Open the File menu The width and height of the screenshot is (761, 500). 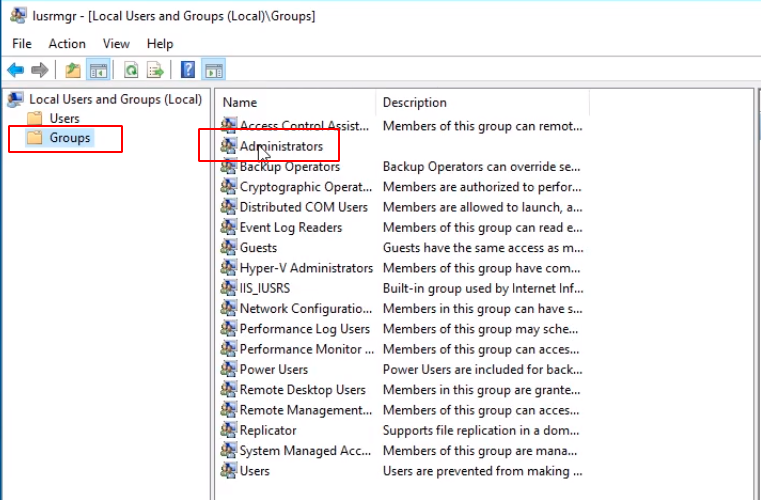click(x=22, y=44)
